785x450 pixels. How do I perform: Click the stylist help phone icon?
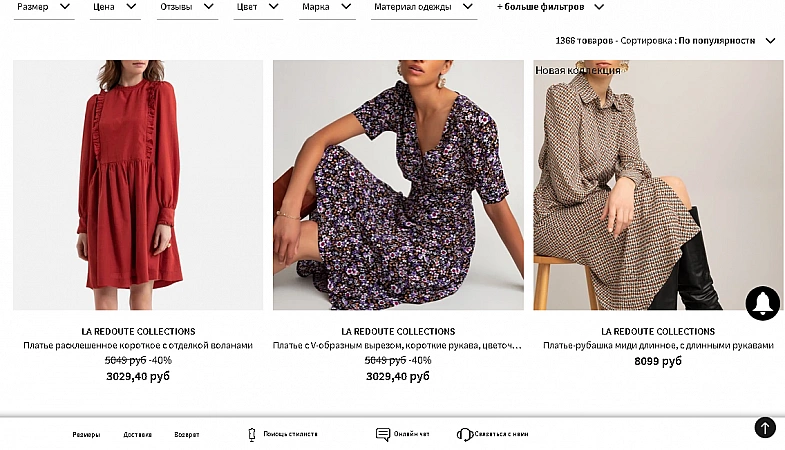pyautogui.click(x=252, y=435)
